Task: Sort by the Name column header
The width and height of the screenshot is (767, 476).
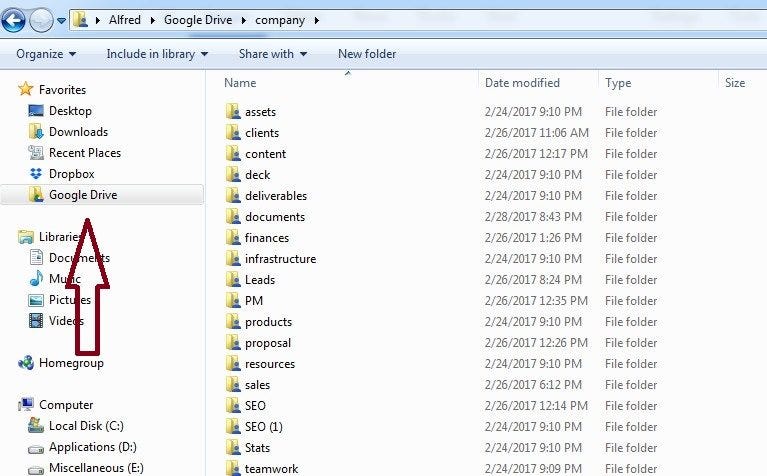Action: point(240,83)
